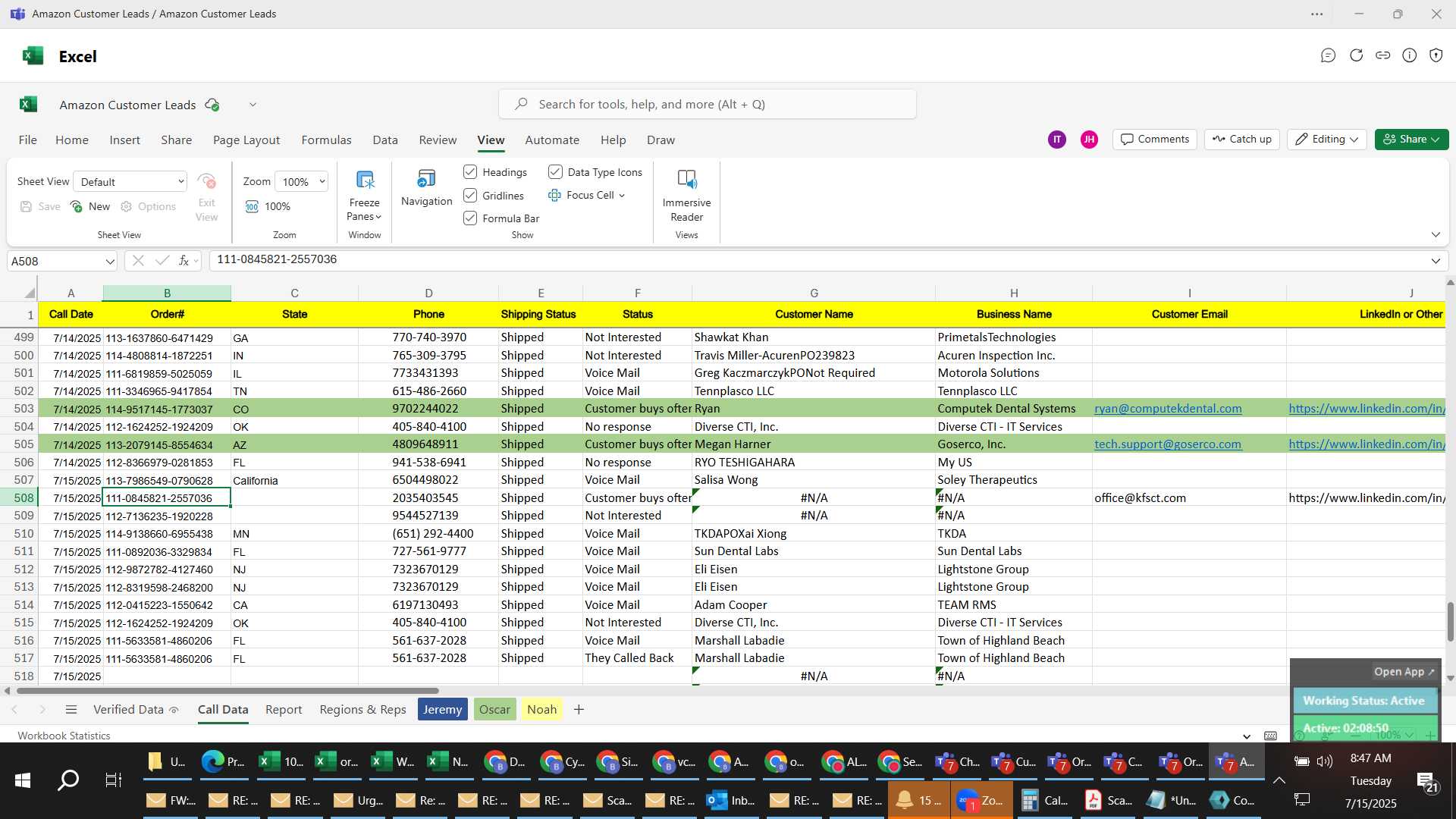This screenshot has width=1456, height=819.
Task: Click the 100% zoom reset icon
Action: pos(253,206)
